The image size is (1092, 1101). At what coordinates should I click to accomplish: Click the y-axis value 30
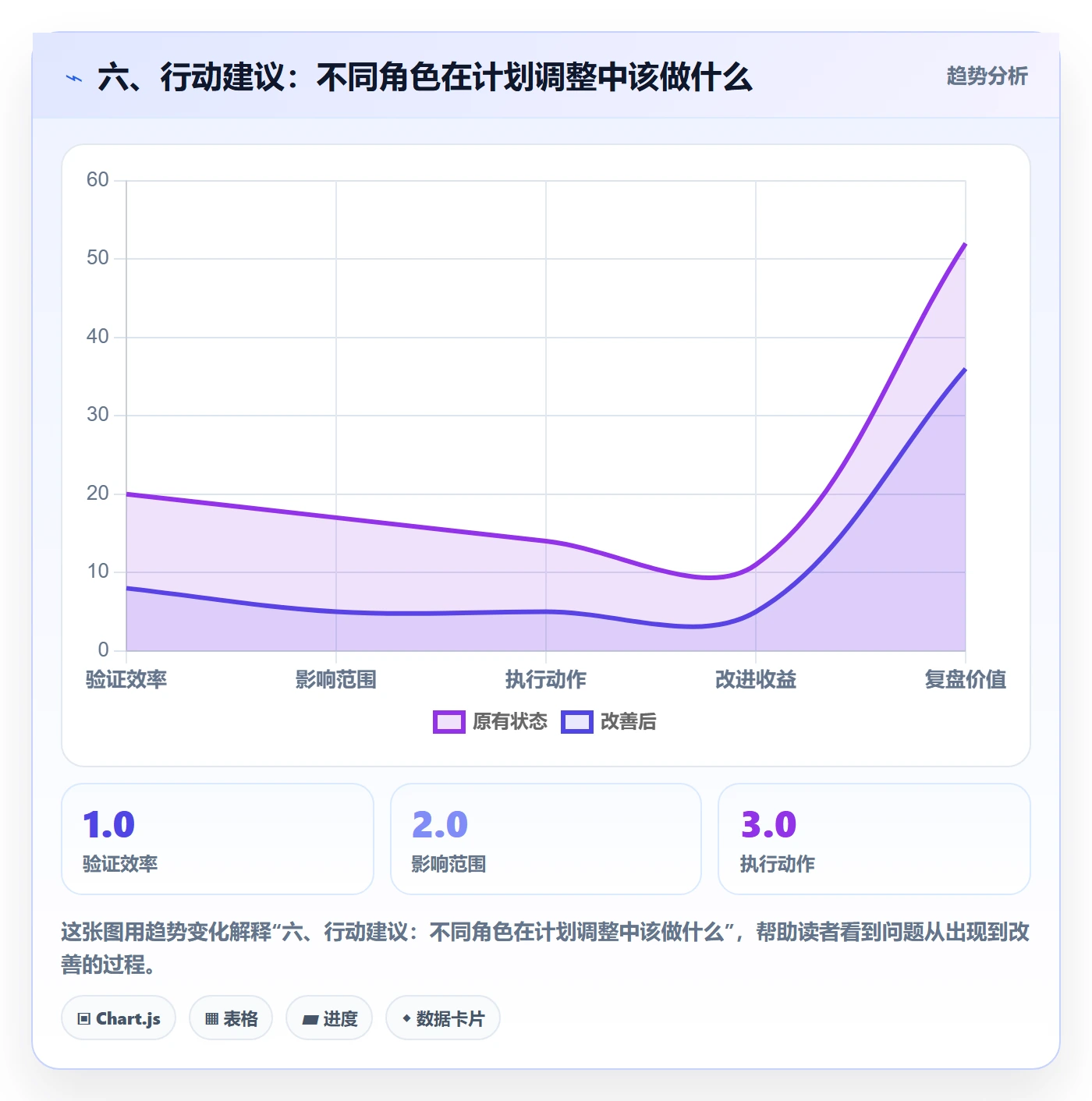click(97, 415)
